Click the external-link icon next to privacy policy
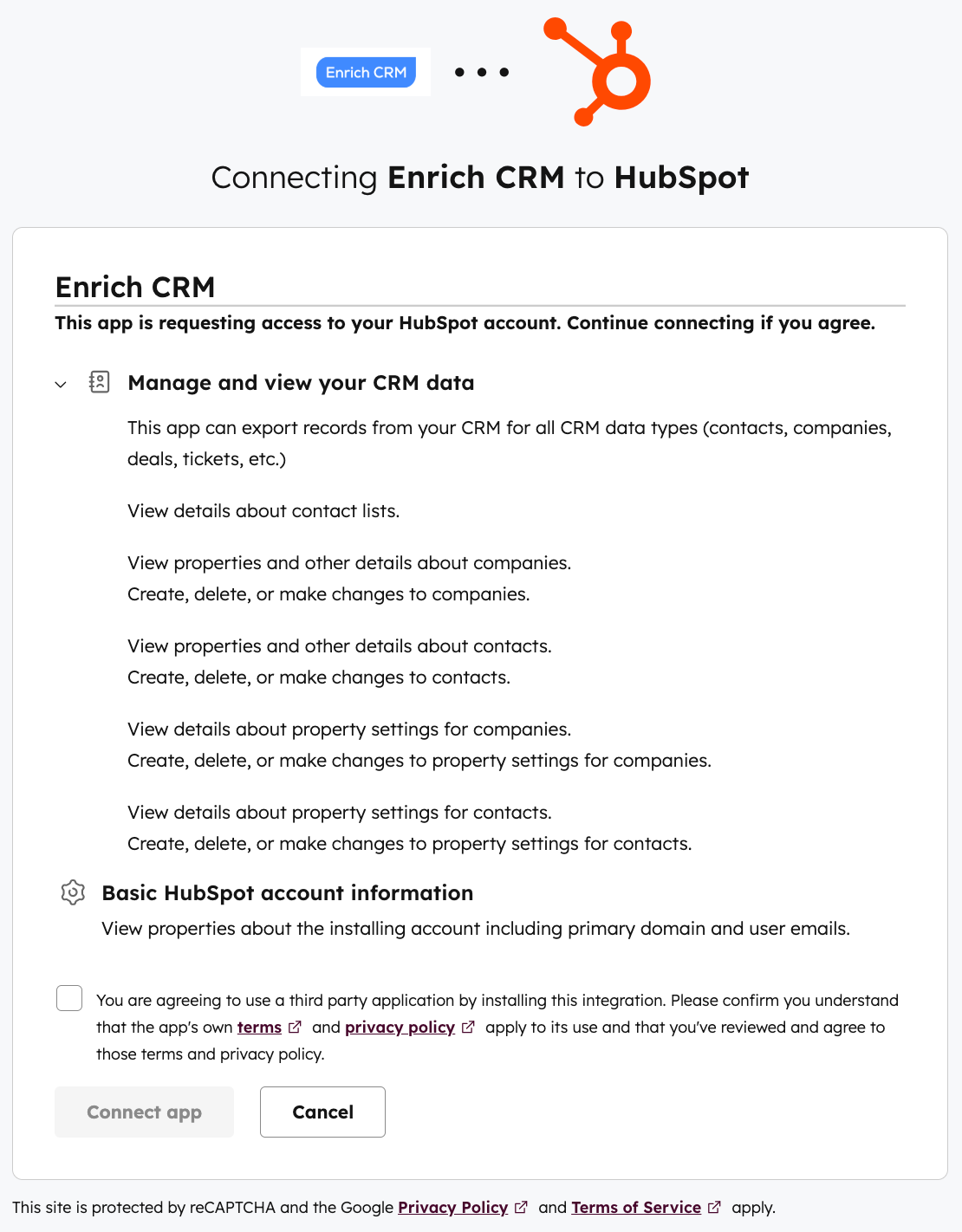The image size is (962, 1232). tap(468, 1027)
